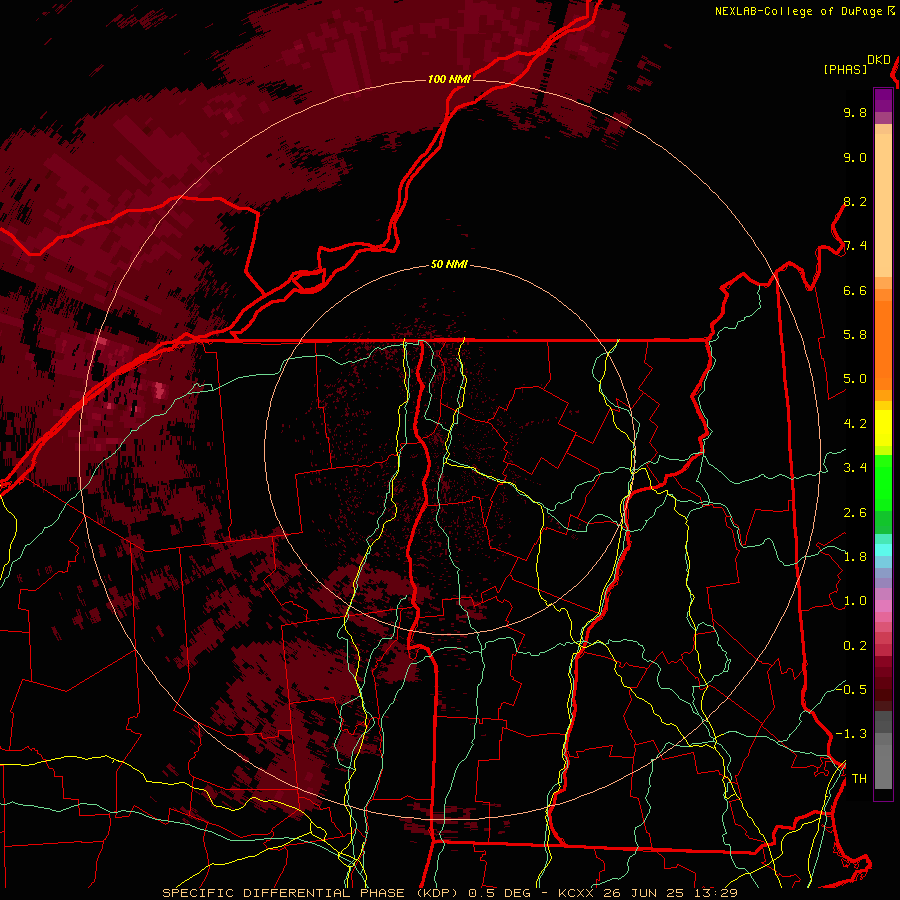This screenshot has height=900, width=900.
Task: Pick the light peach segment near 8.2
Action: coord(883,207)
